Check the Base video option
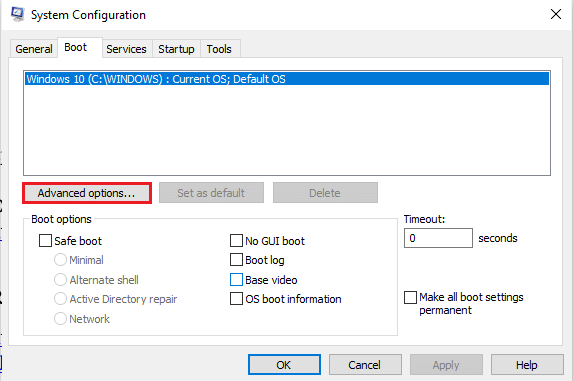This screenshot has height=381, width=573. point(236,280)
